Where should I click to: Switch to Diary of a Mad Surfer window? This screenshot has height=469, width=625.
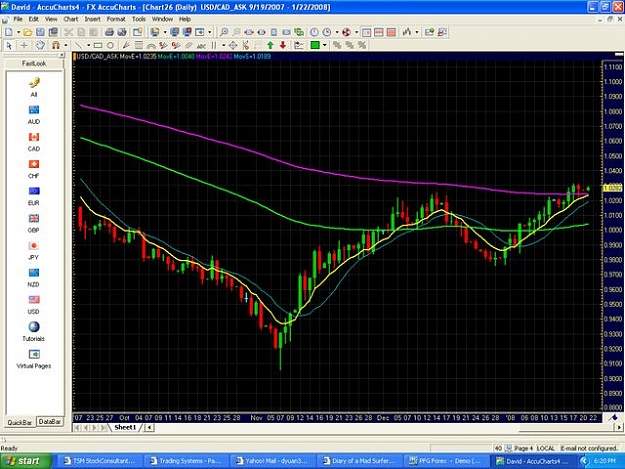(359, 461)
